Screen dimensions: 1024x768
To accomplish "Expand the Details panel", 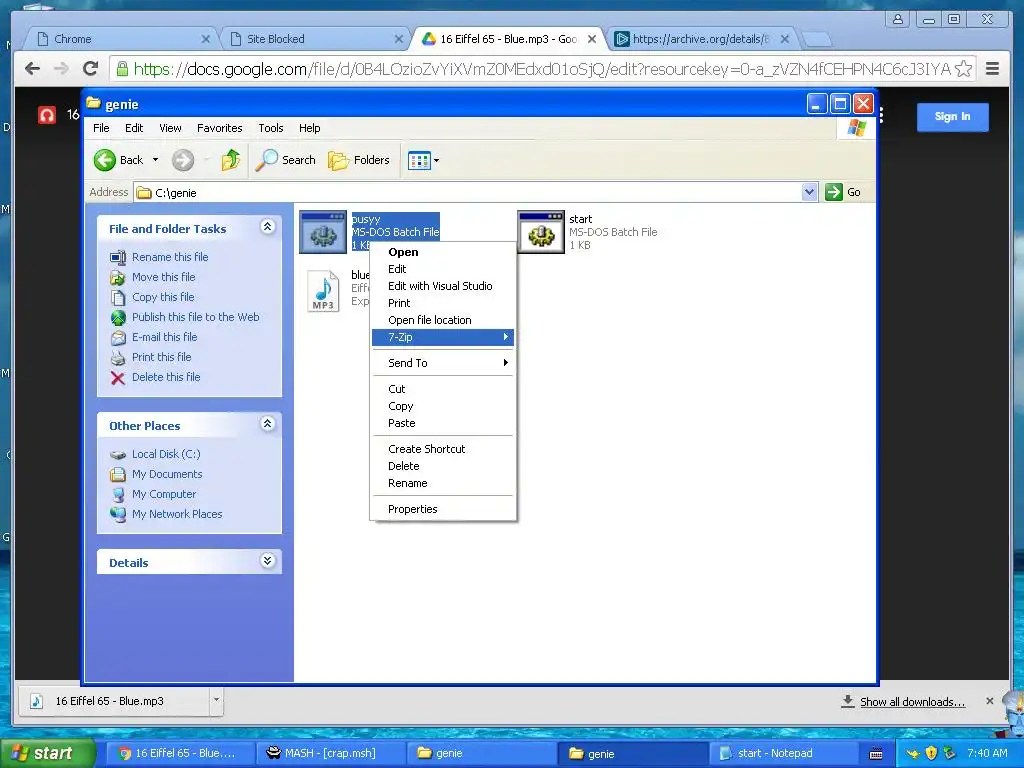I will [267, 561].
